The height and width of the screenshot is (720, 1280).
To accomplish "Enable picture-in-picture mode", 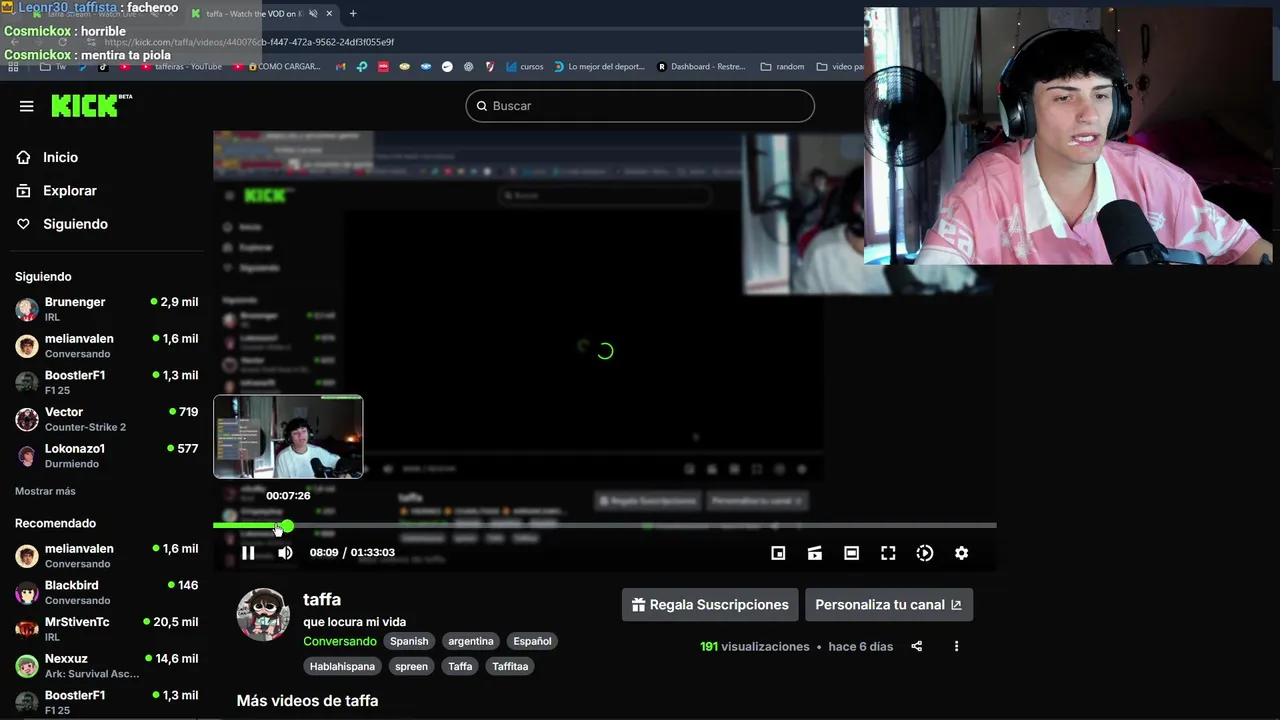I will pyautogui.click(x=778, y=553).
